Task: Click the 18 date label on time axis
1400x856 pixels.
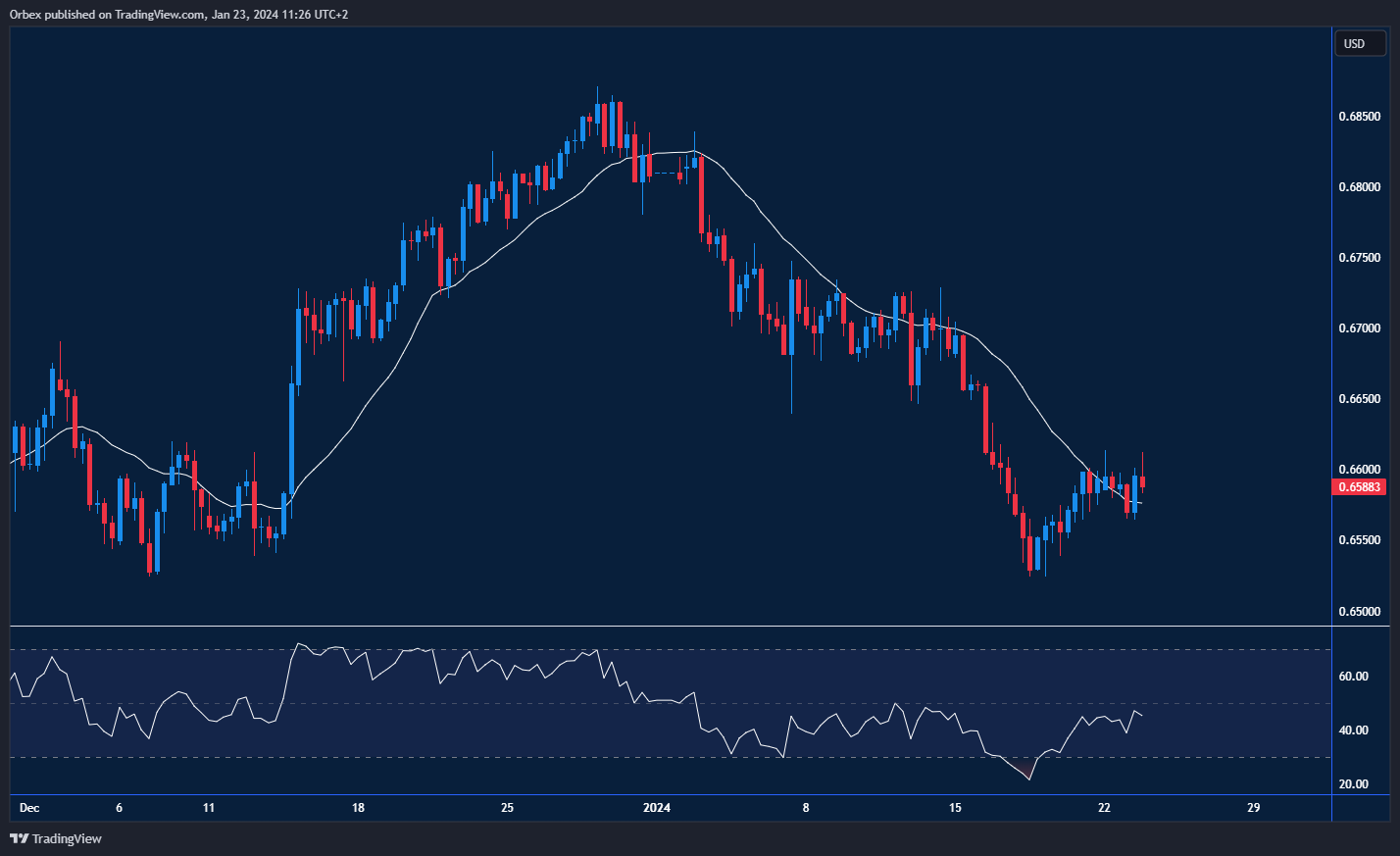Action: tap(358, 808)
